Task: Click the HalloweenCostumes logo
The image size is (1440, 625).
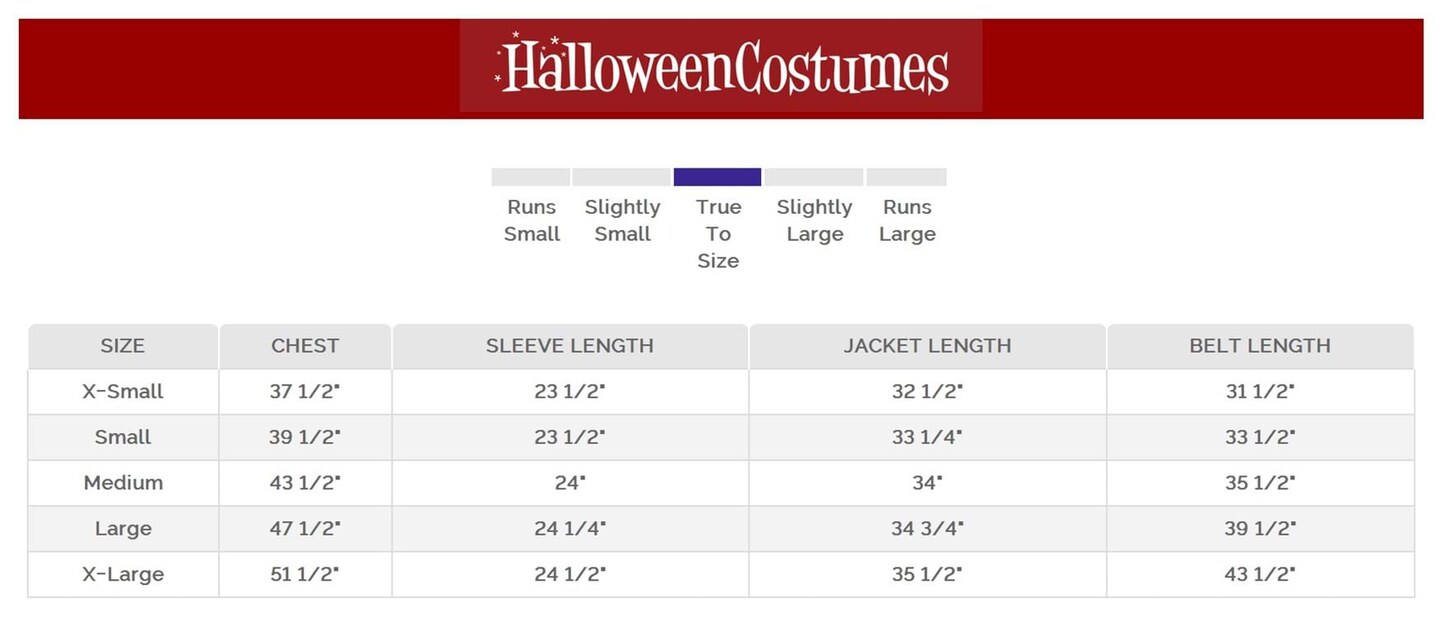Action: coord(721,66)
